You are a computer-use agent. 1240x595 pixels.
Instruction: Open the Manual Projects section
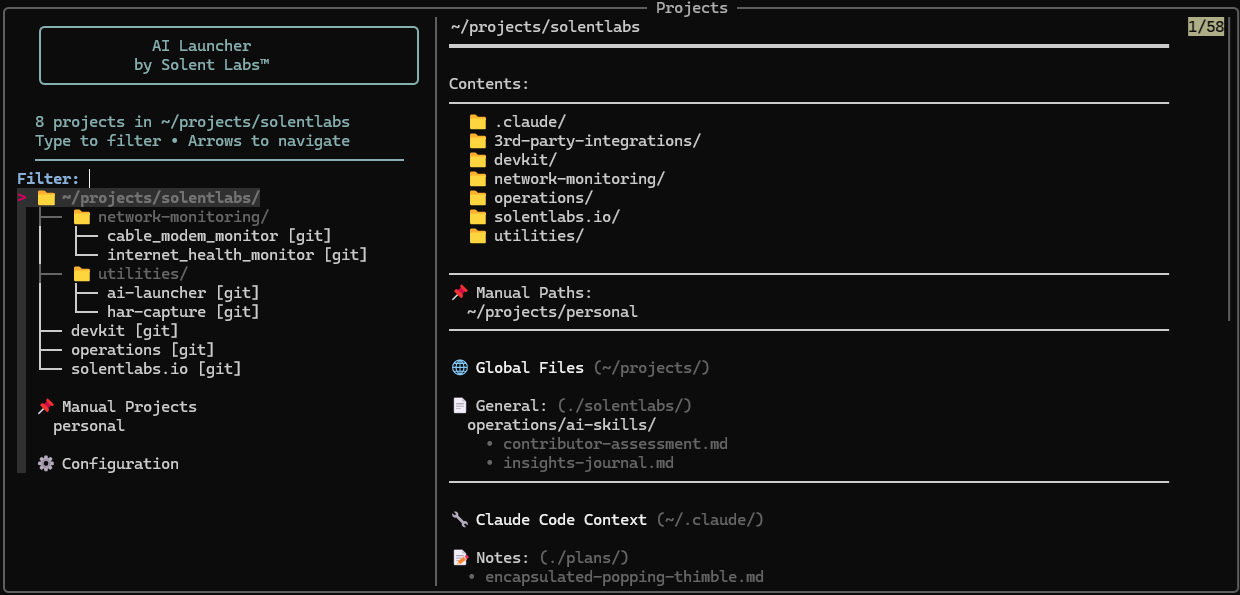click(129, 407)
